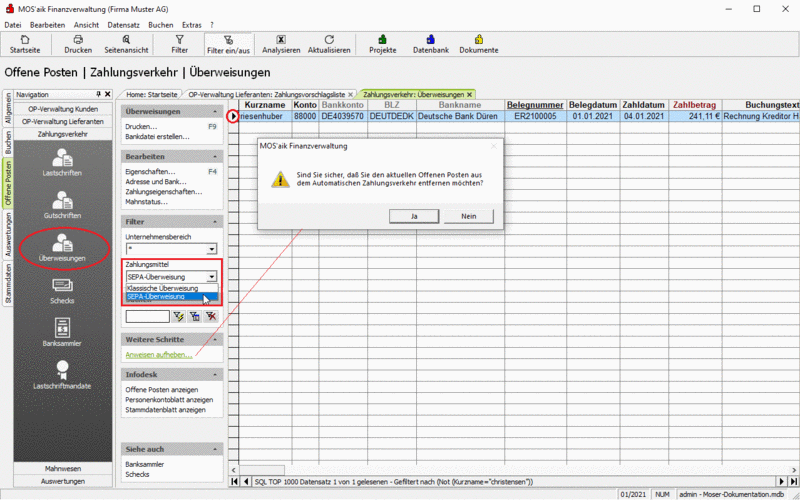This screenshot has height=500, width=800.
Task: Collapse the Siehe auch section
Action: coord(215,449)
